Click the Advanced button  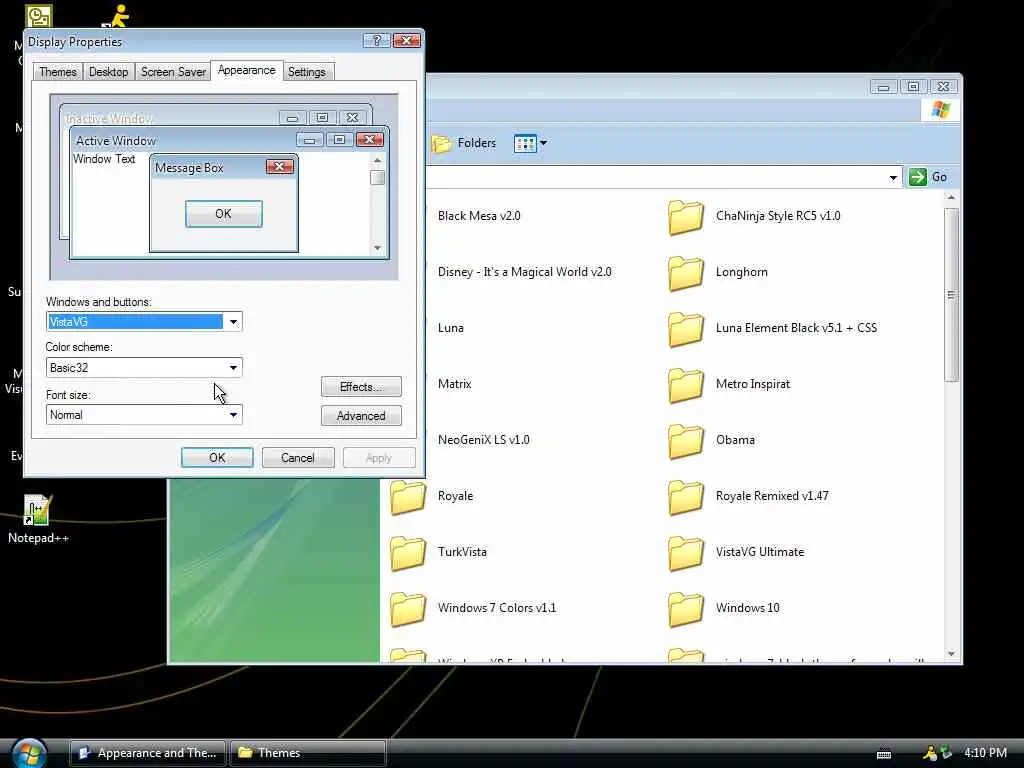coord(361,416)
